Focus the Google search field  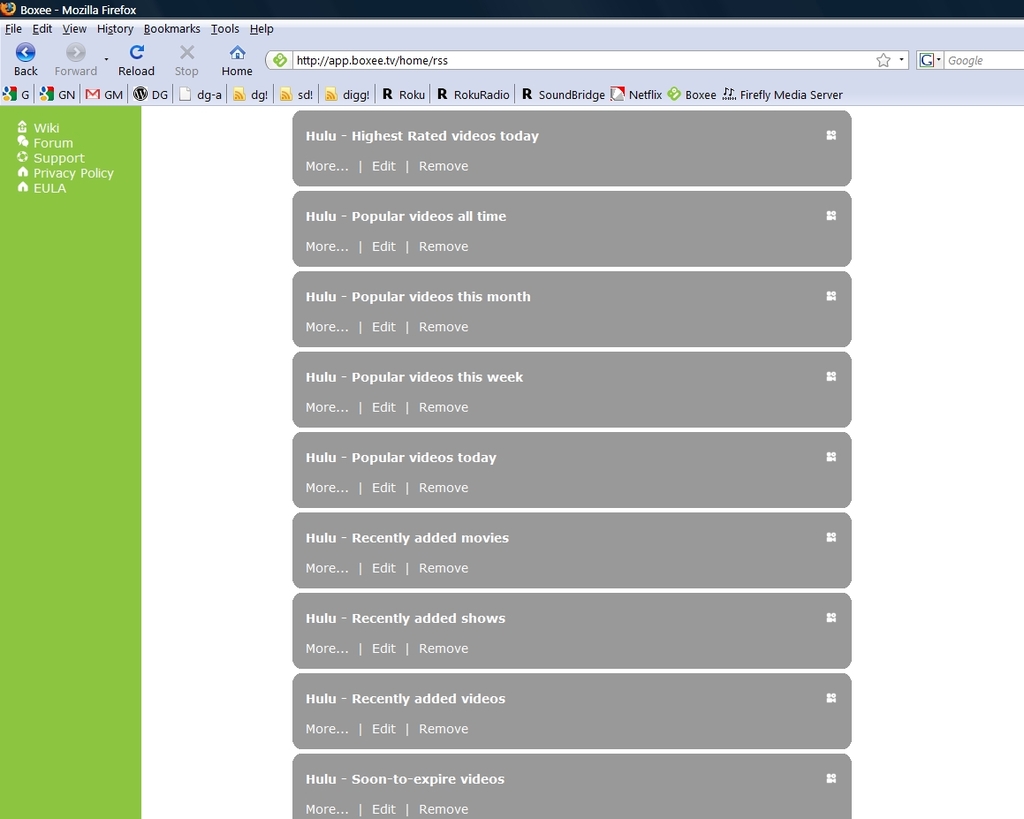[x=985, y=60]
